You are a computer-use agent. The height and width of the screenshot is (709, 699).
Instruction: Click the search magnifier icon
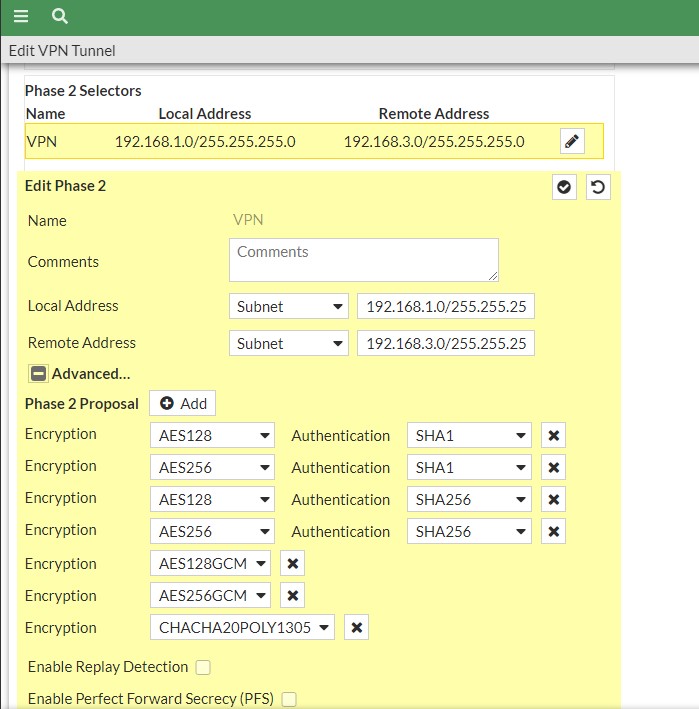click(x=60, y=17)
